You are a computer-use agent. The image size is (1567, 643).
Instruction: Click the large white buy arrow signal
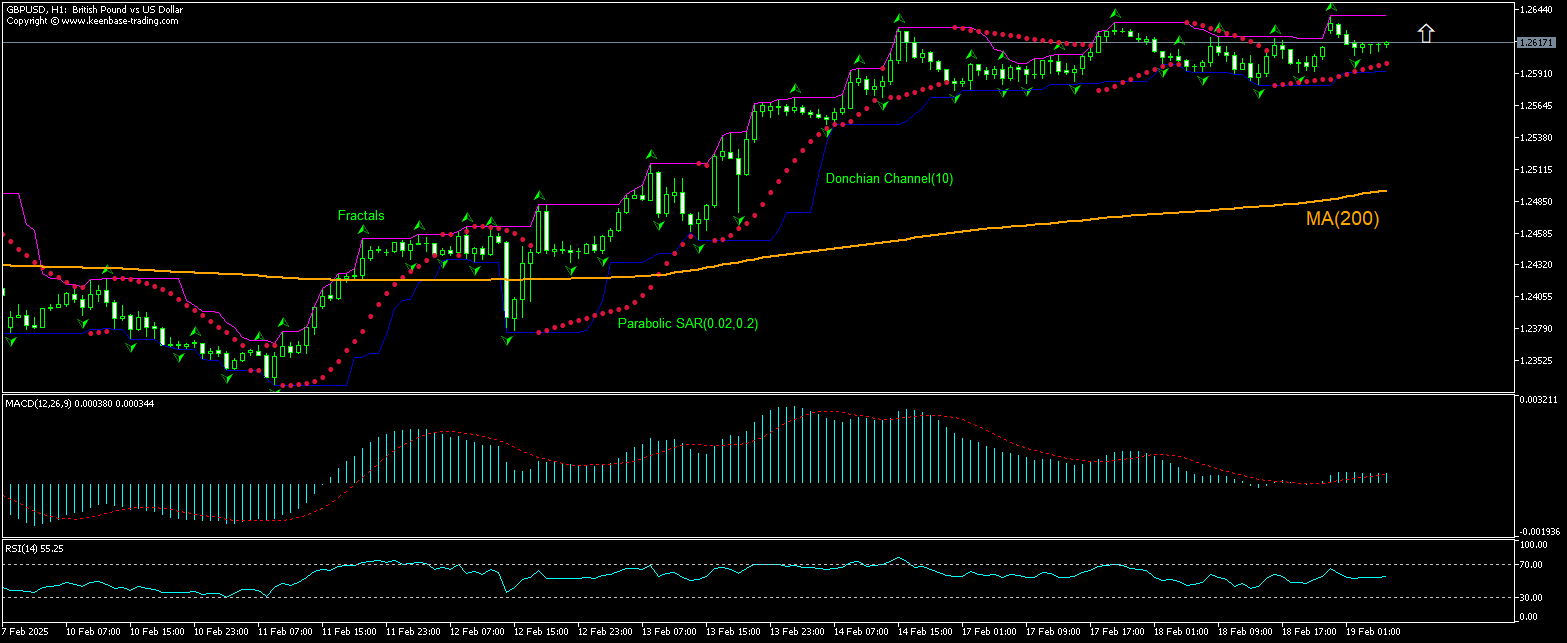coord(1427,32)
